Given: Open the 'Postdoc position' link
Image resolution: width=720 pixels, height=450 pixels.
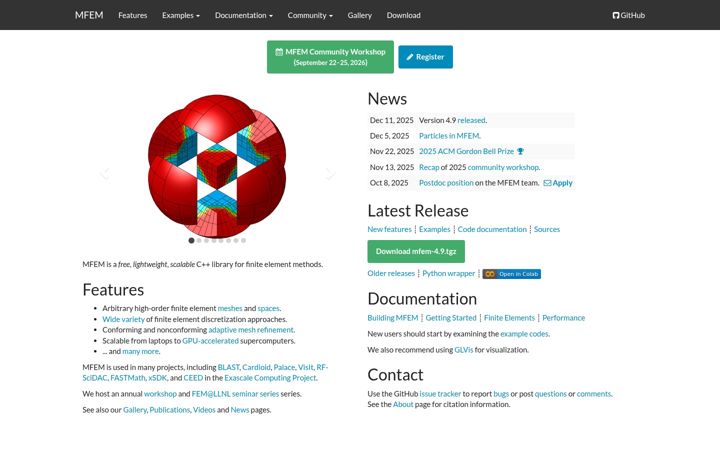Looking at the screenshot, I should pos(446,183).
